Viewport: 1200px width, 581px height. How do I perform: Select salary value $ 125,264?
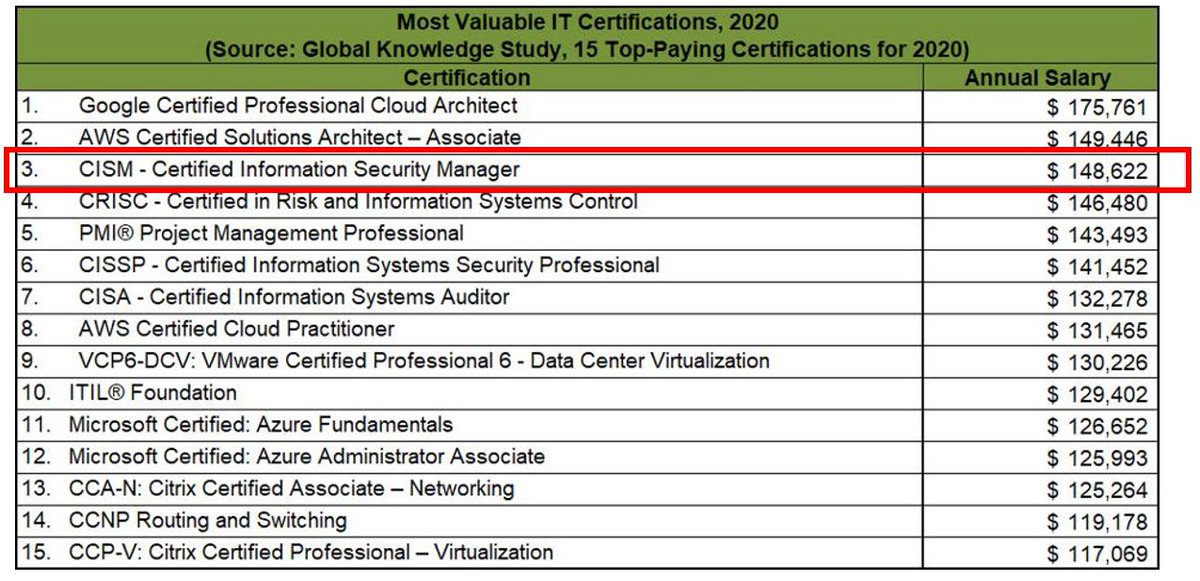coord(1097,491)
